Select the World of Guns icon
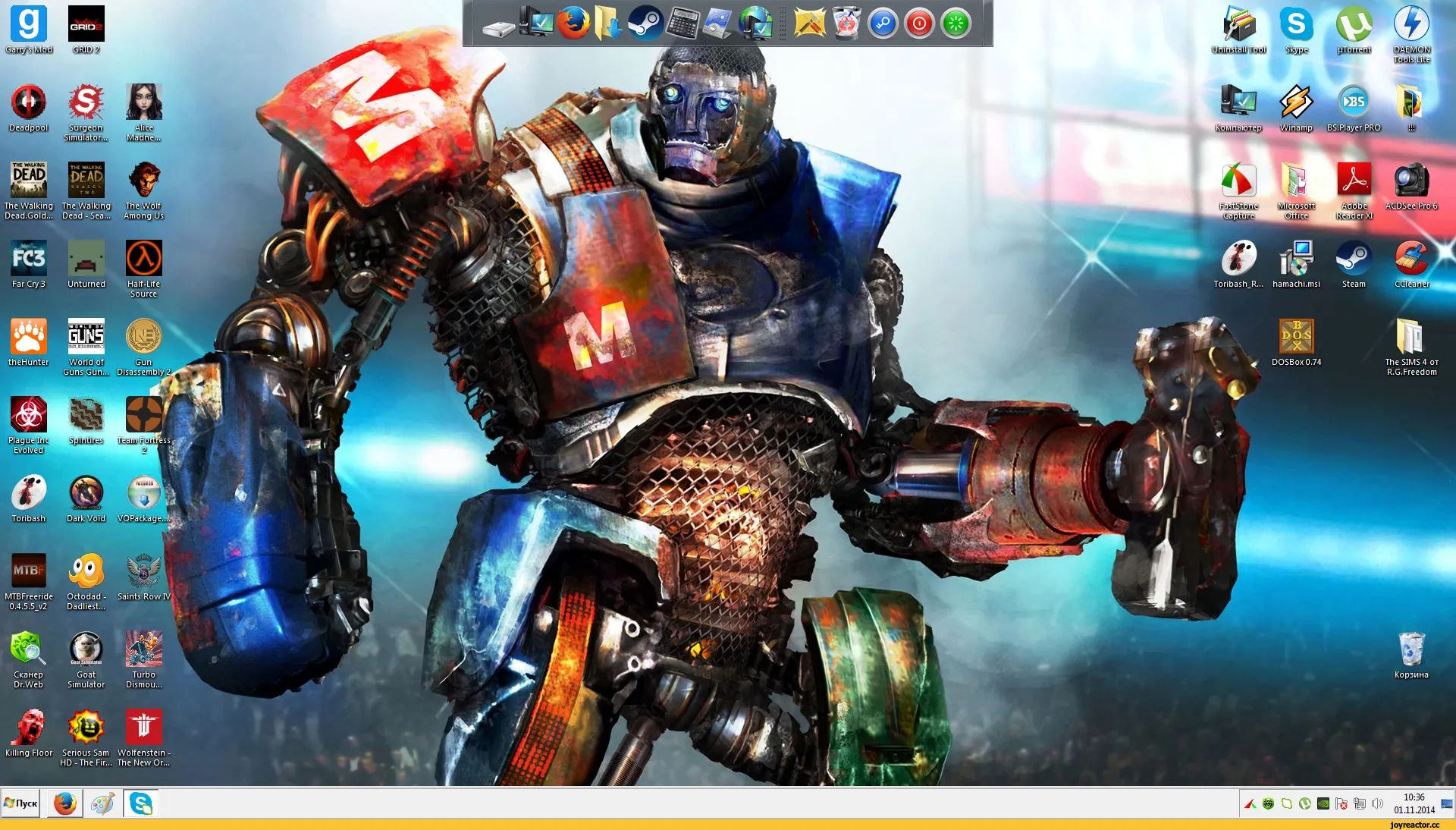Viewport: 1456px width, 830px height. [86, 347]
